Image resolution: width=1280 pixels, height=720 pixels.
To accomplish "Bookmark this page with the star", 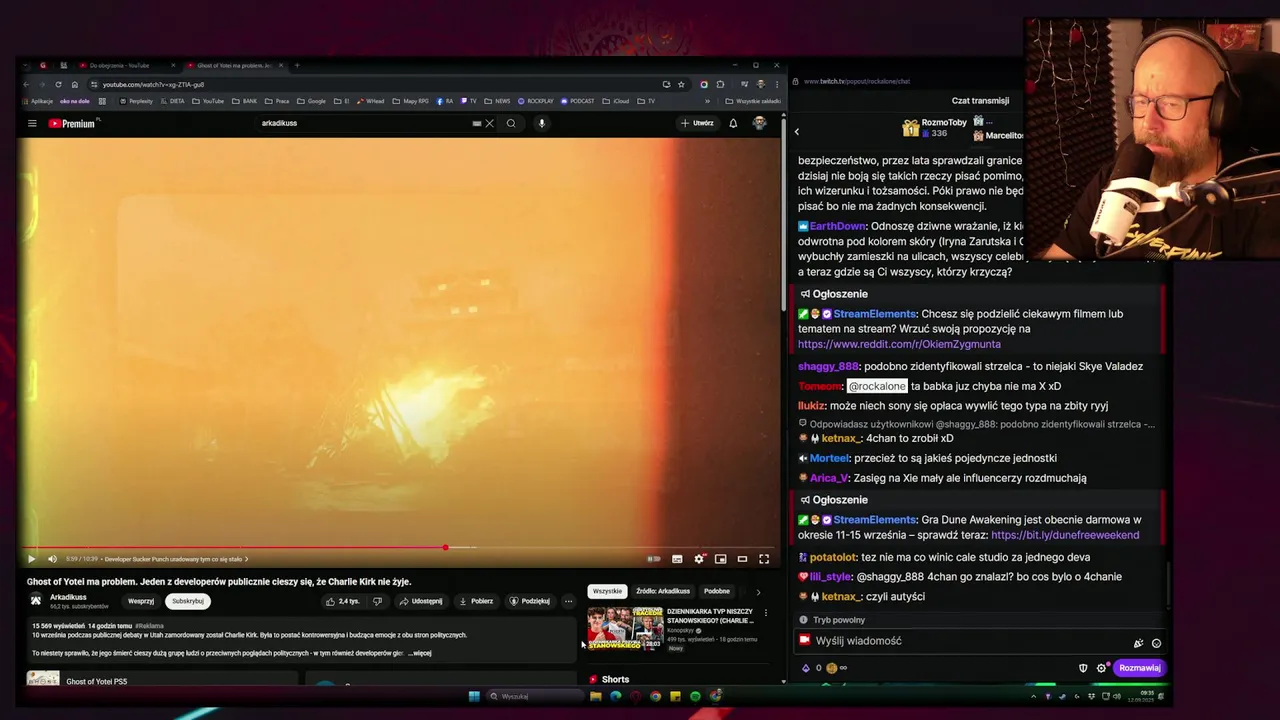I will click(x=681, y=84).
